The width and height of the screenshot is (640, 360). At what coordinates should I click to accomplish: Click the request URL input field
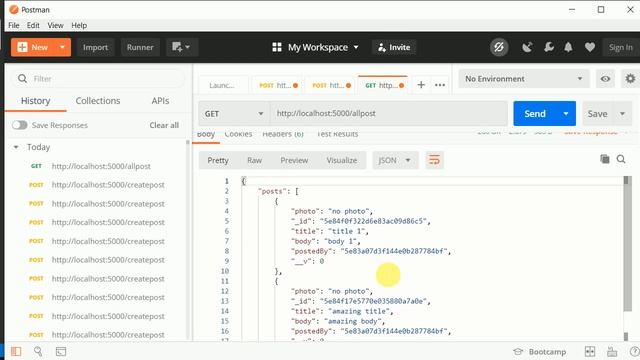(389, 113)
